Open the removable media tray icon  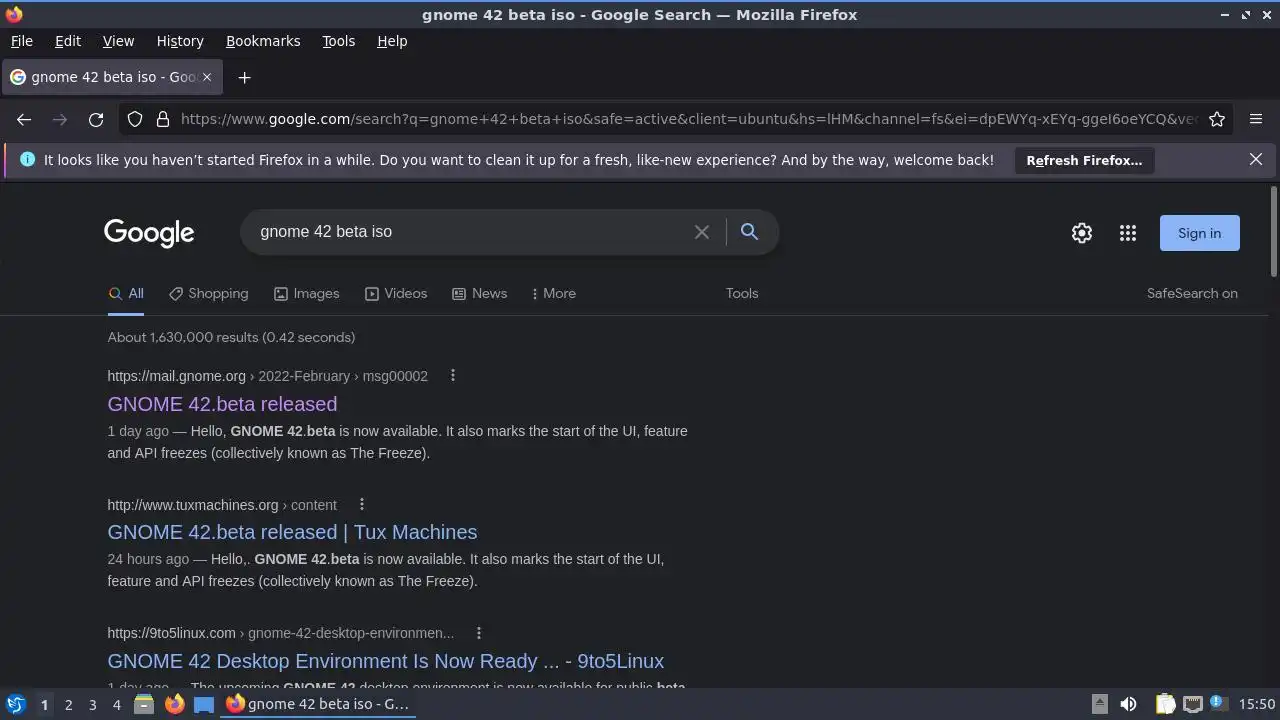tap(1099, 704)
